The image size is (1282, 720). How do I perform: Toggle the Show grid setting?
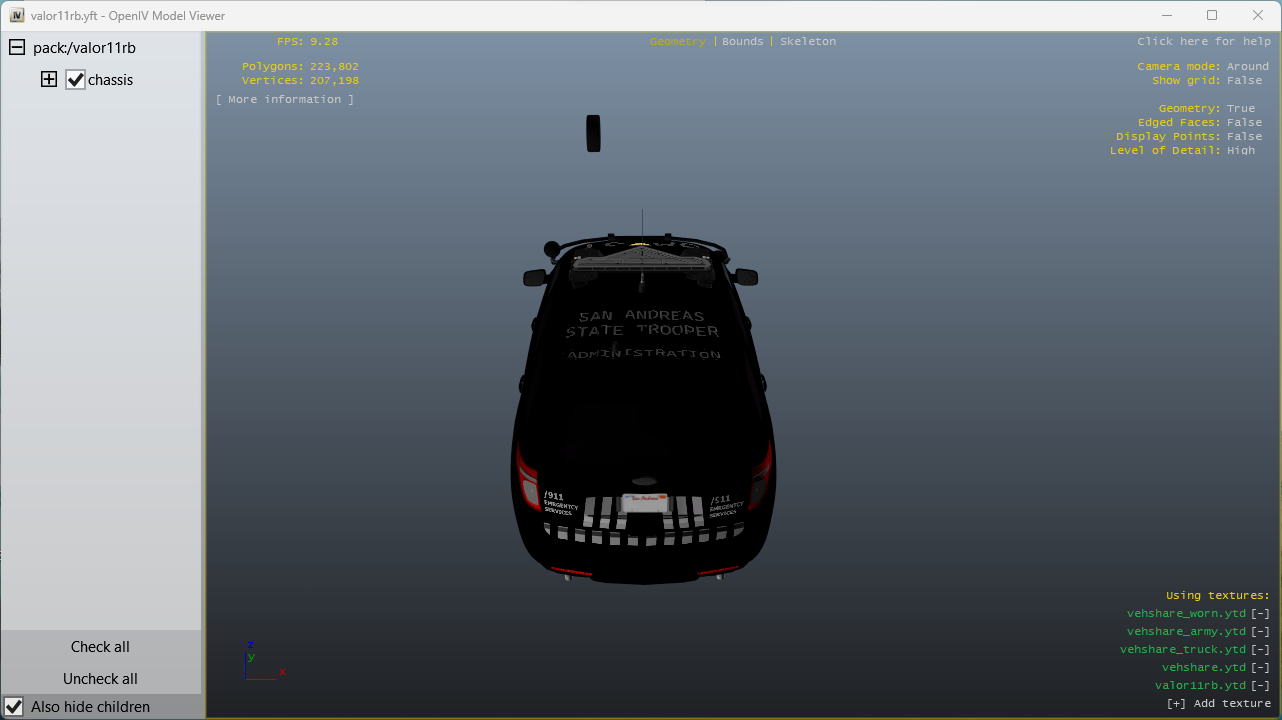(x=1247, y=81)
